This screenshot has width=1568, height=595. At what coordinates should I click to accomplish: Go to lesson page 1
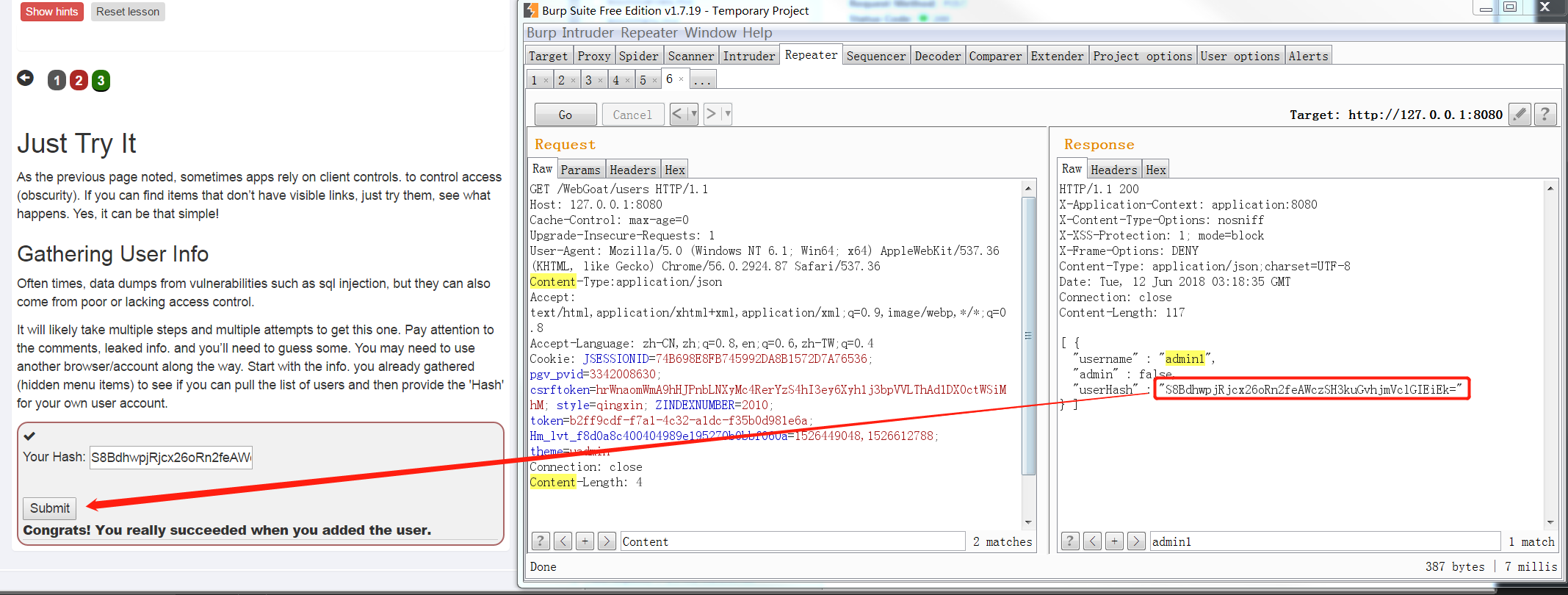click(57, 80)
